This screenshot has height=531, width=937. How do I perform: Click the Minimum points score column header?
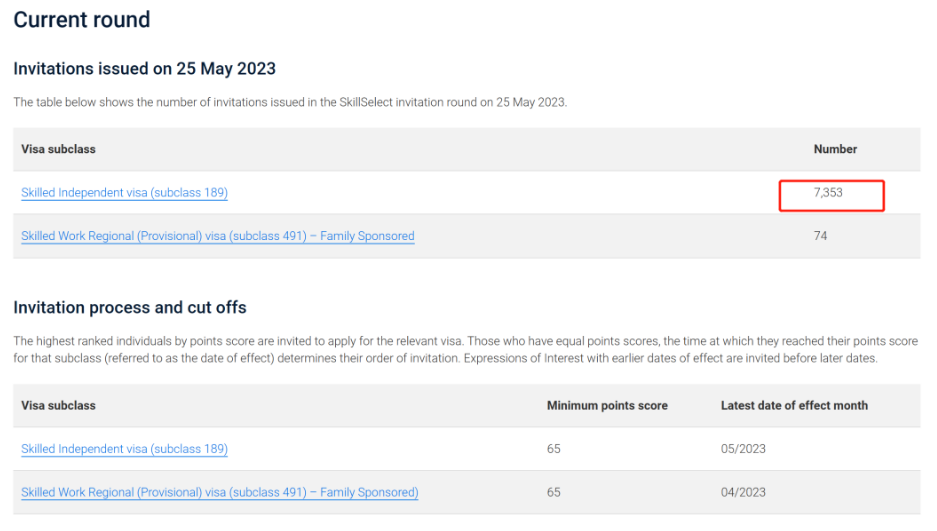point(607,406)
